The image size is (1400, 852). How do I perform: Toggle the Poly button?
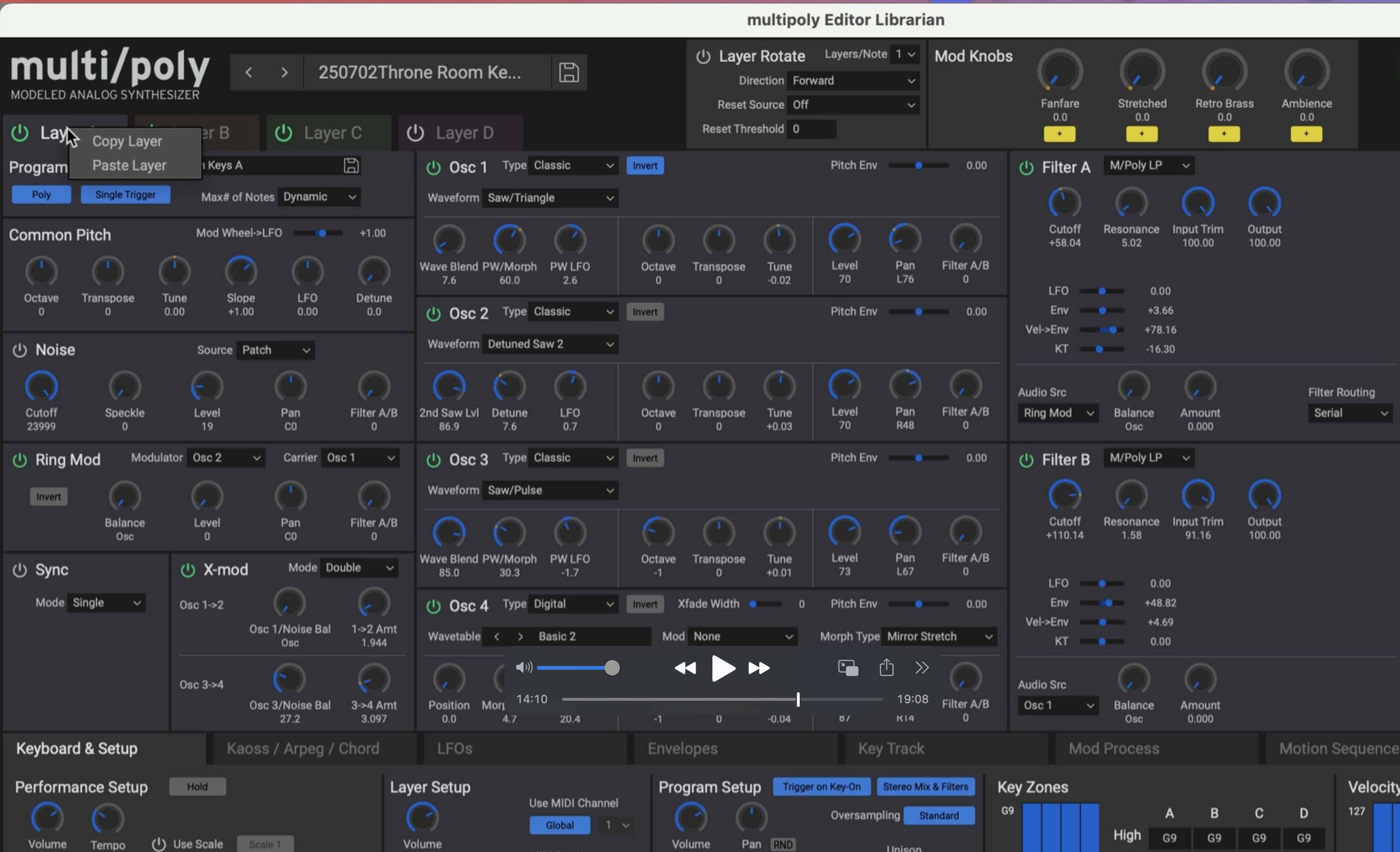coord(42,195)
